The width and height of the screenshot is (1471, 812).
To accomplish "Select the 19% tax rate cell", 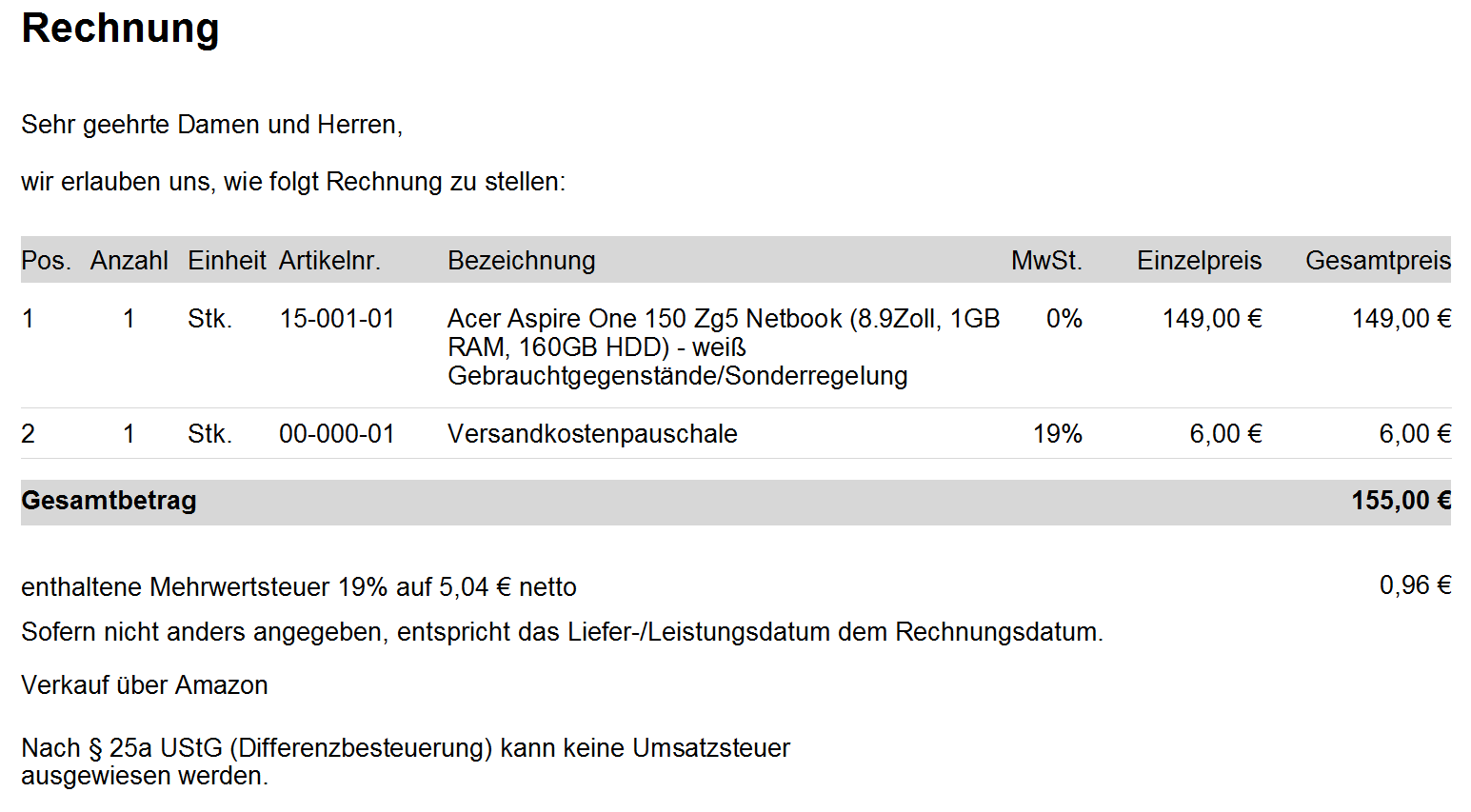I will [1058, 434].
